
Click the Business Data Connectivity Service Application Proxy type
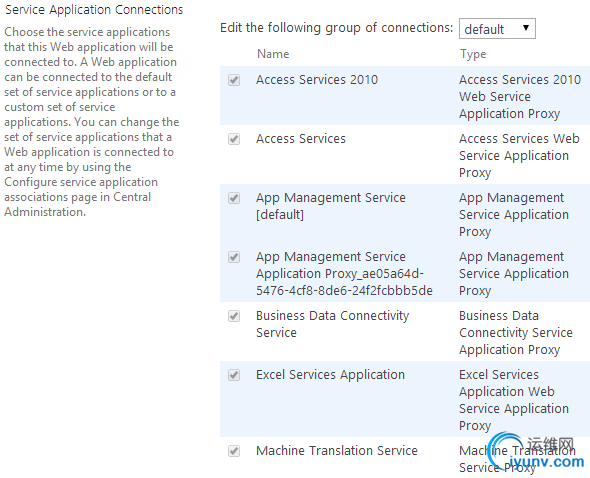click(515, 333)
